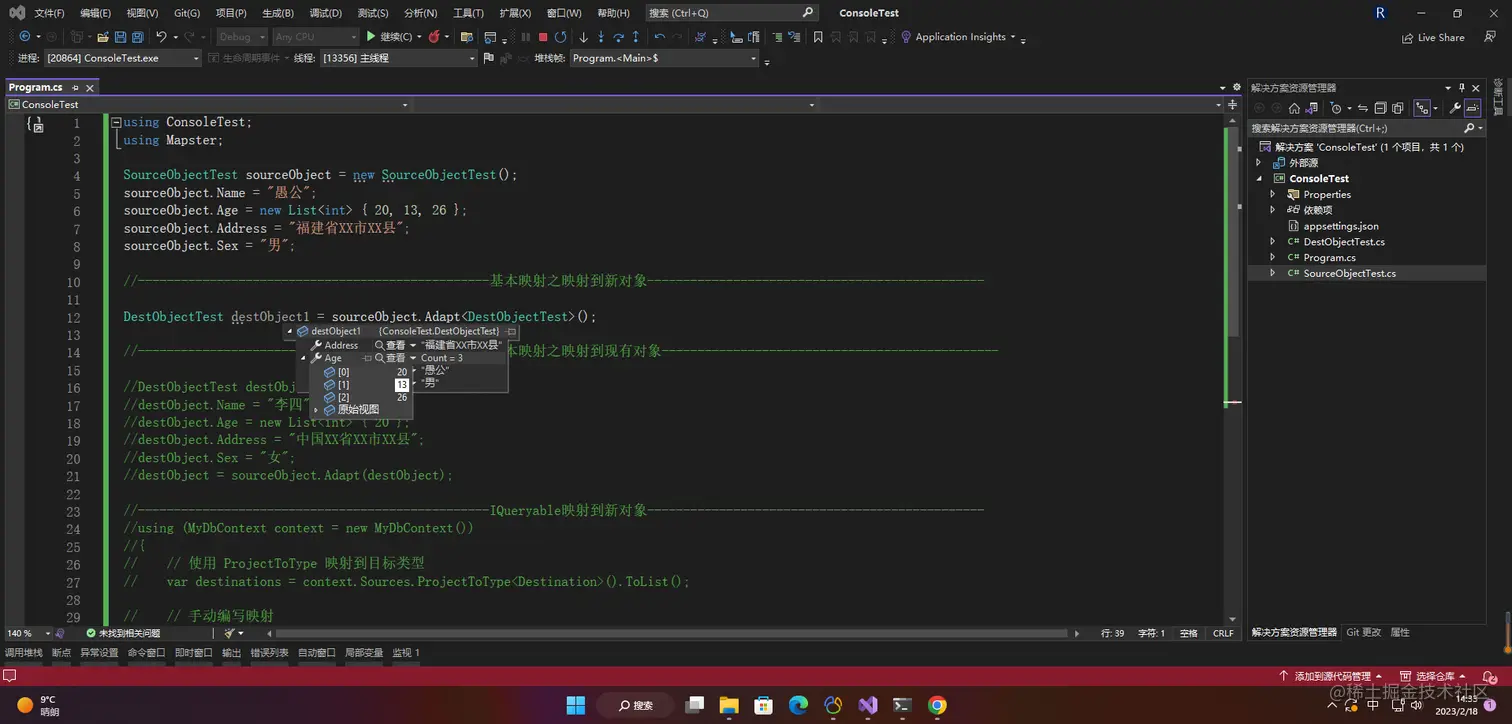This screenshot has width=1512, height=724.
Task: Collapse the using block at line 1
Action: (116, 122)
